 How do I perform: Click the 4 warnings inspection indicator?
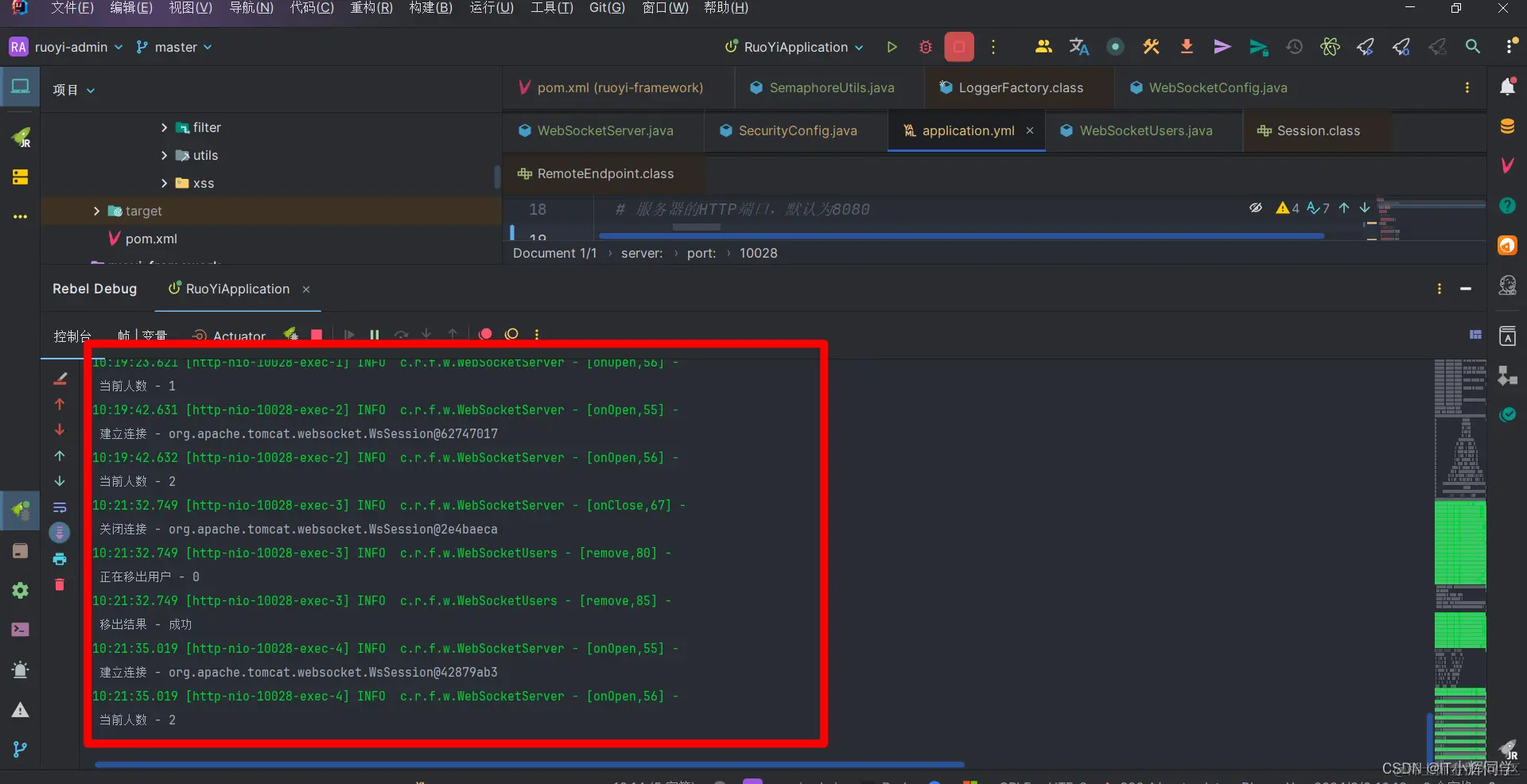pyautogui.click(x=1288, y=208)
